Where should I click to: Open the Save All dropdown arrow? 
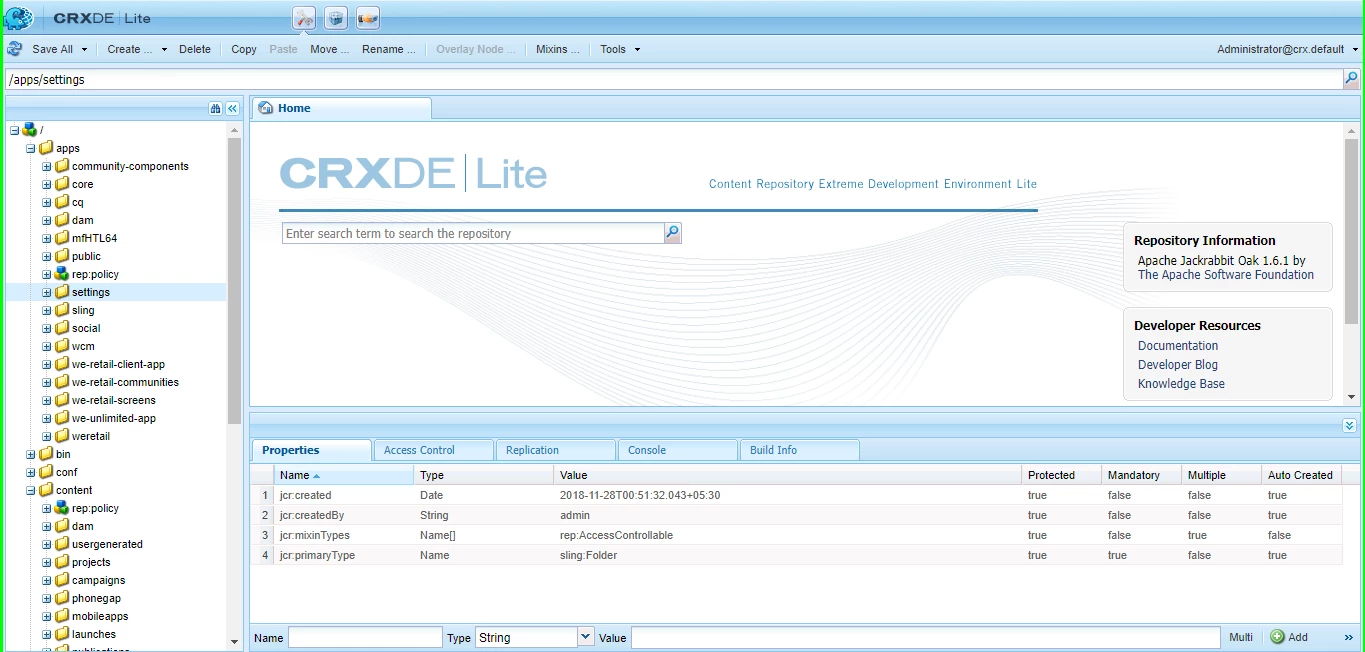pyautogui.click(x=84, y=49)
